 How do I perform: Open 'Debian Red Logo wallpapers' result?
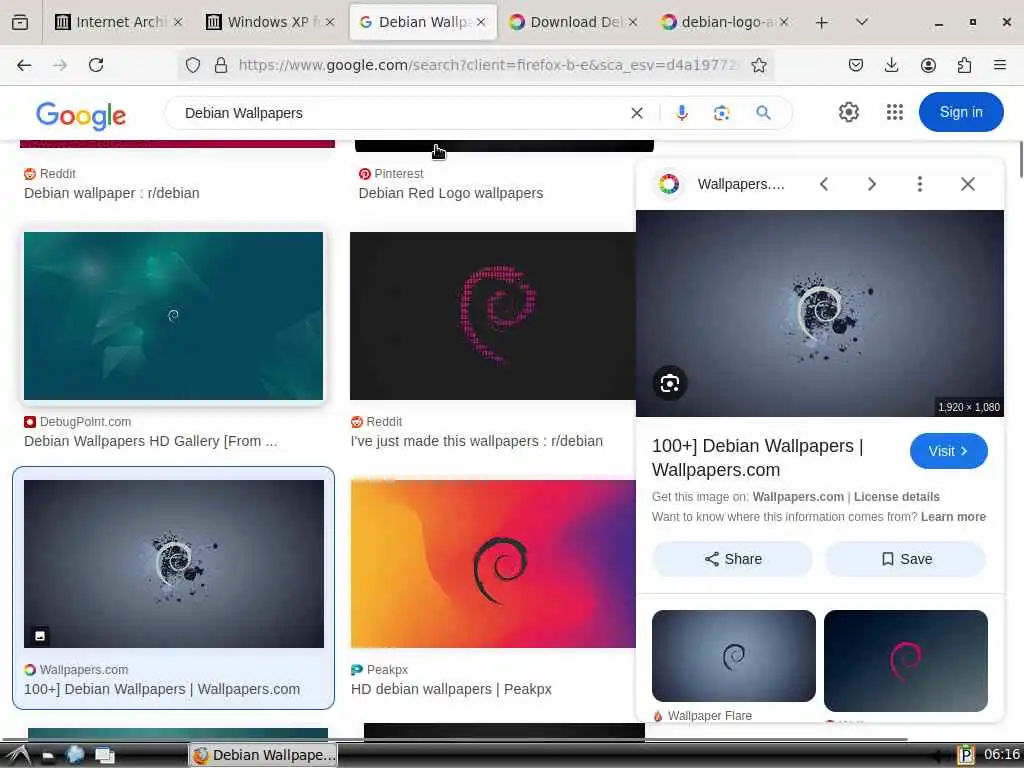click(451, 193)
